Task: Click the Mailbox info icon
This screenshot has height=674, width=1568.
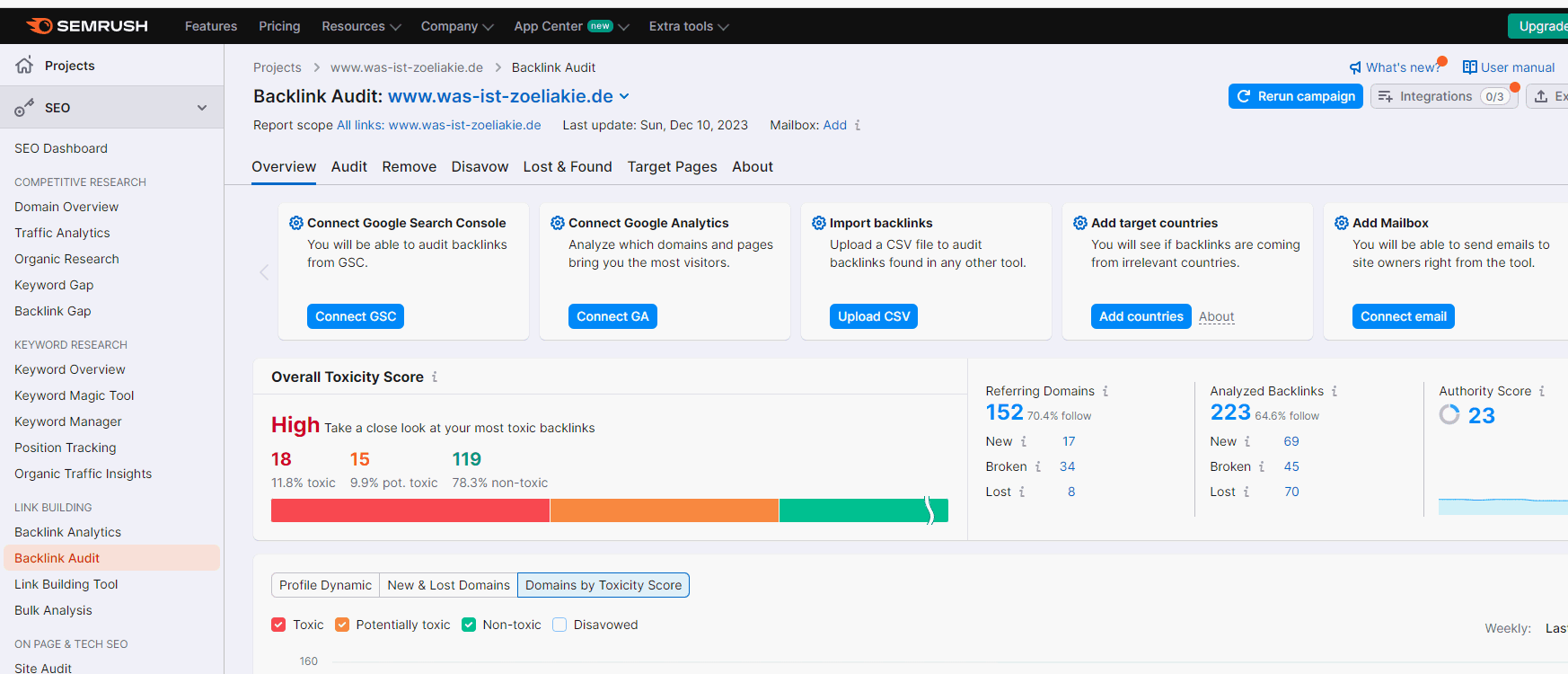Action: coord(858,125)
